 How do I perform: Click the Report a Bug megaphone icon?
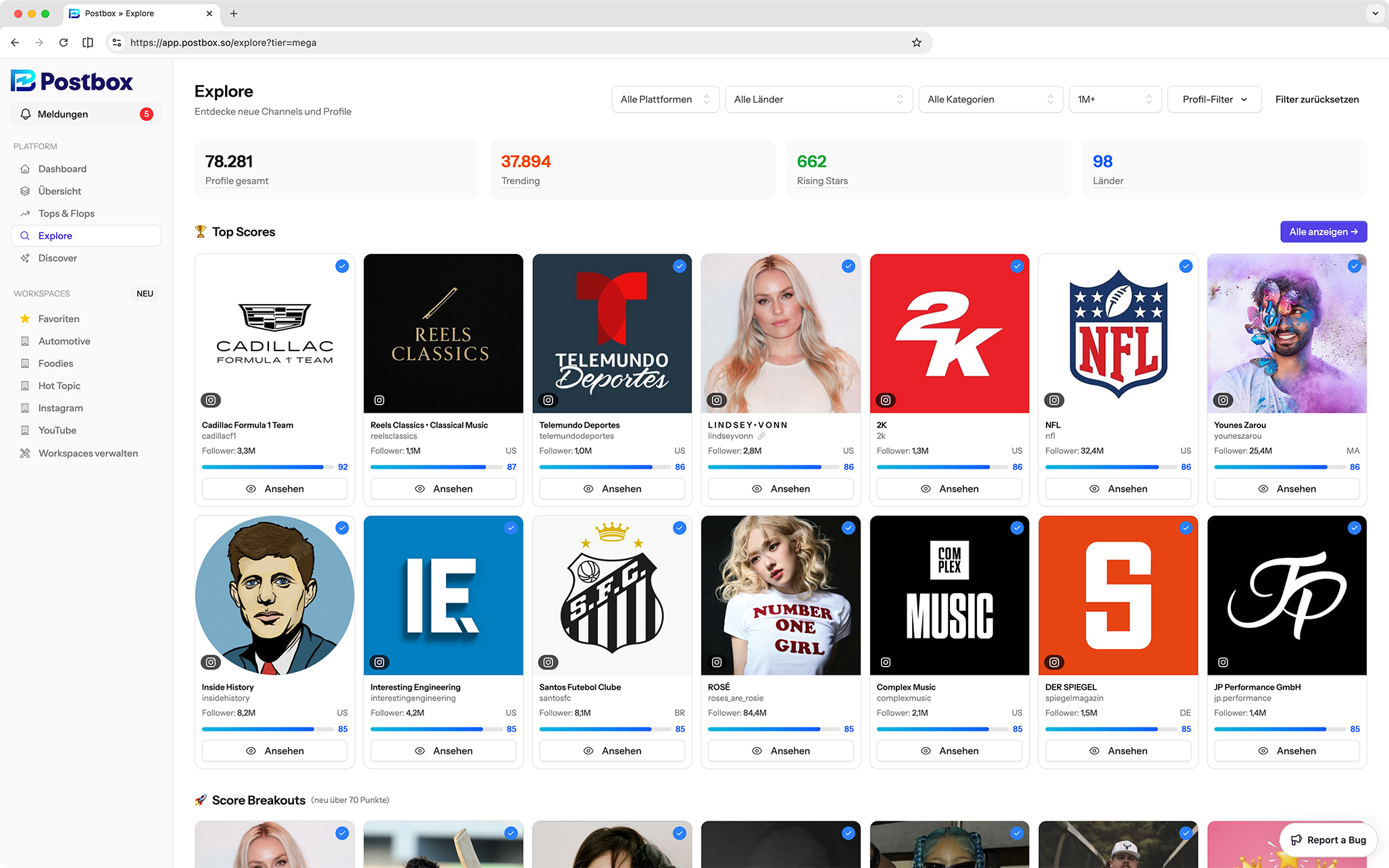tap(1296, 840)
